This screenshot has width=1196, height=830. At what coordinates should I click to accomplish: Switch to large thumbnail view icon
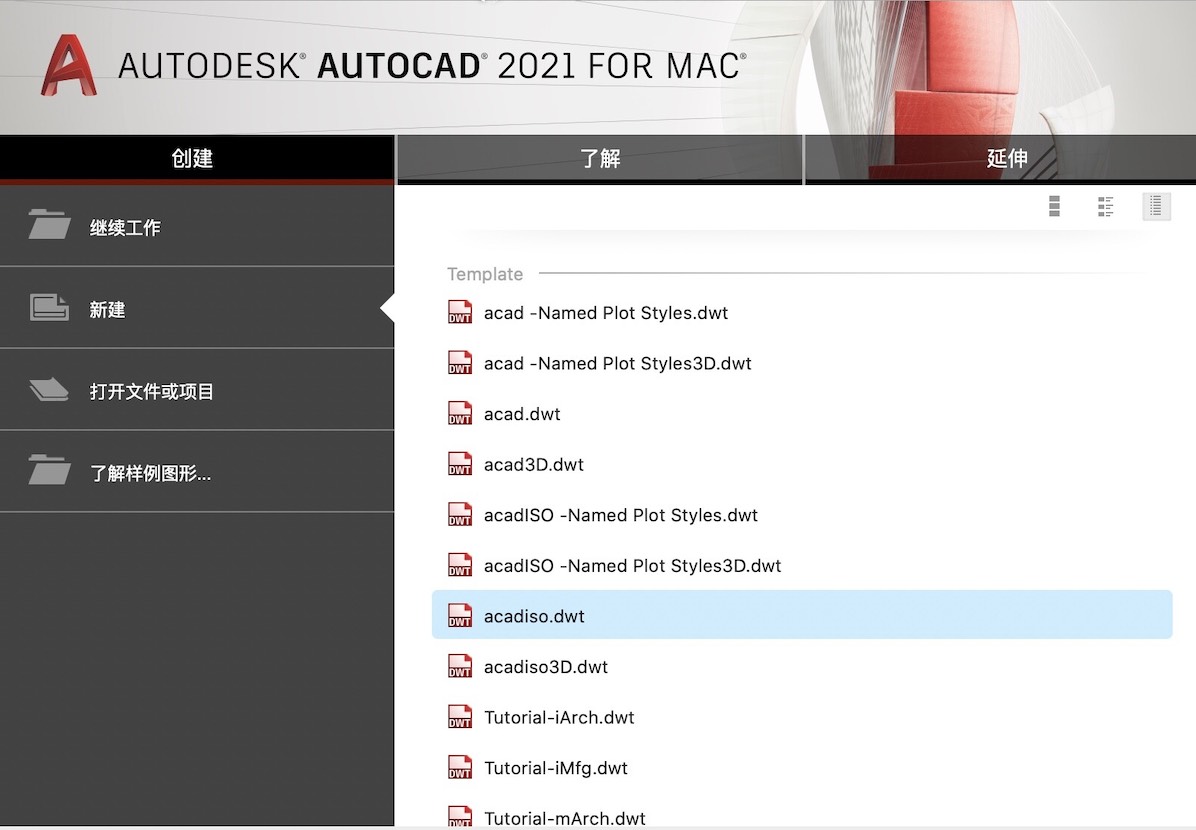(1054, 206)
